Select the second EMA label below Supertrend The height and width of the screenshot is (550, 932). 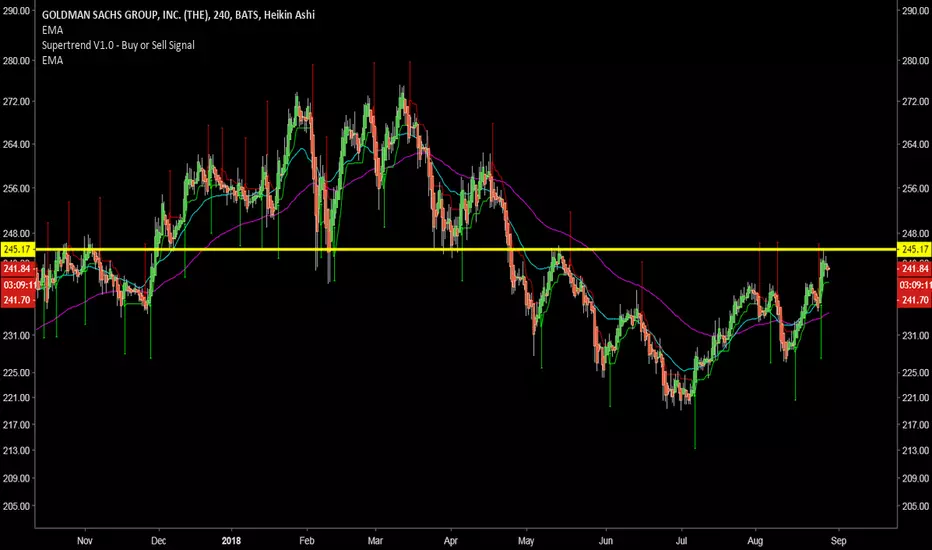coord(52,60)
